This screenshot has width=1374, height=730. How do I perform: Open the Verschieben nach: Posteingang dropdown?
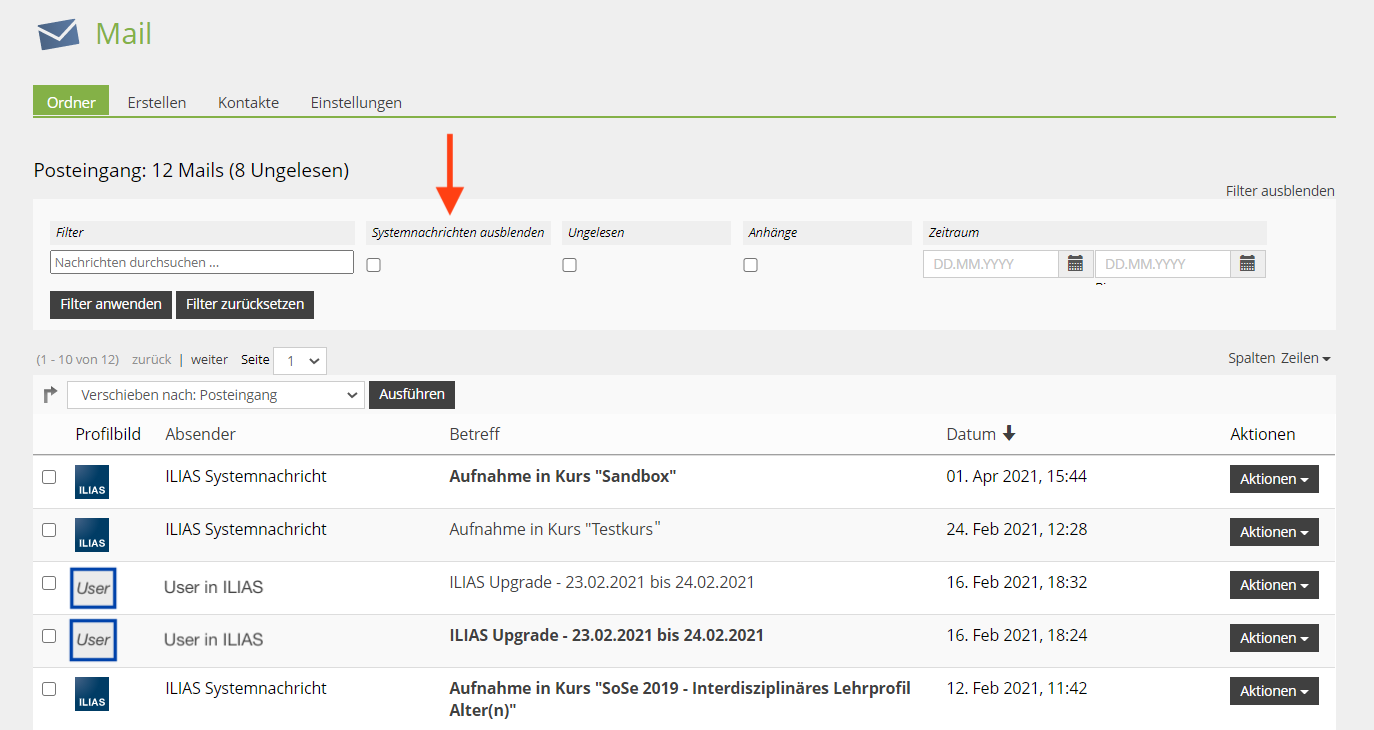[x=215, y=395]
